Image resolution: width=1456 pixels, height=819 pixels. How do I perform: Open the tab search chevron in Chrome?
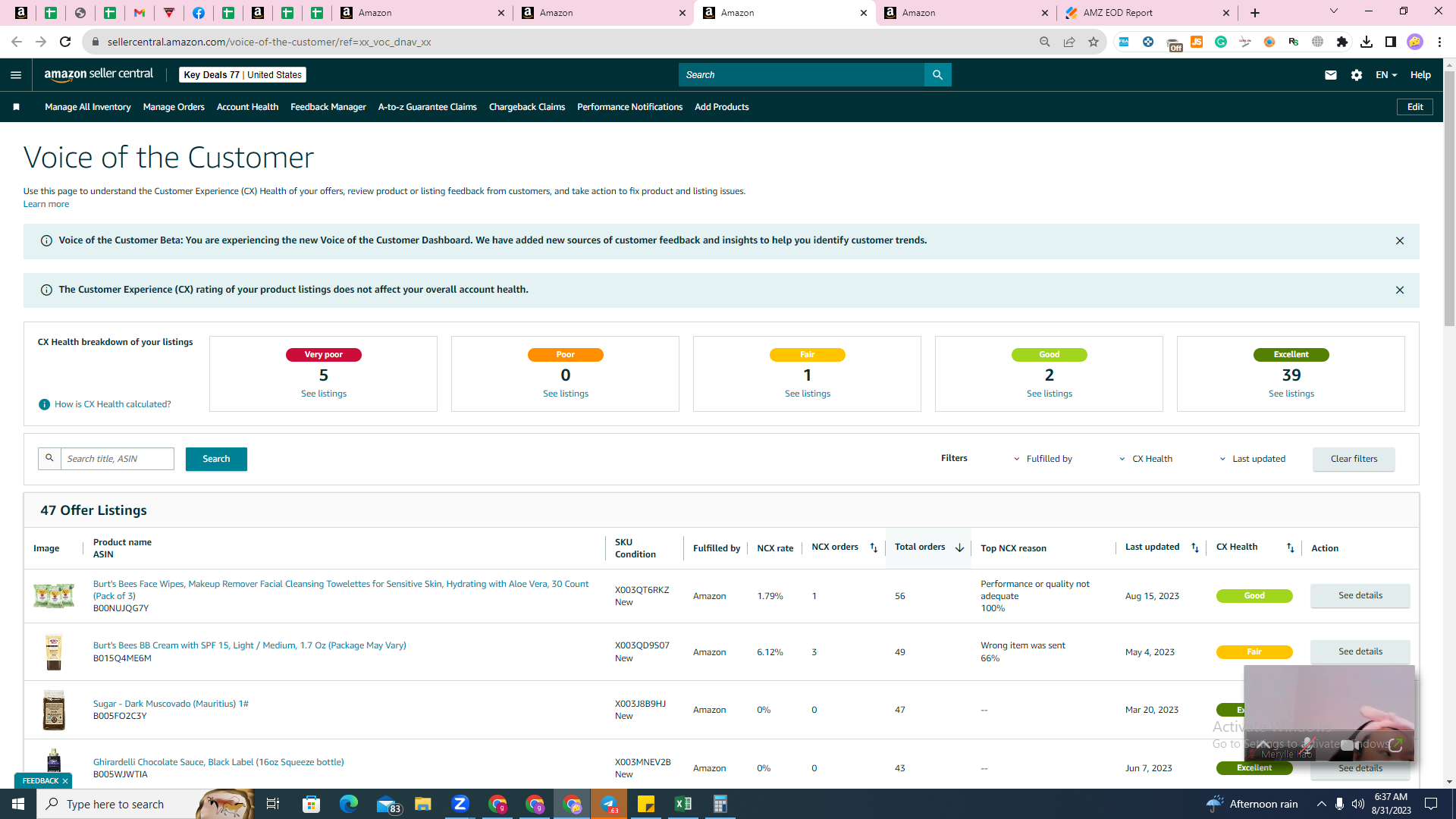coord(1334,11)
